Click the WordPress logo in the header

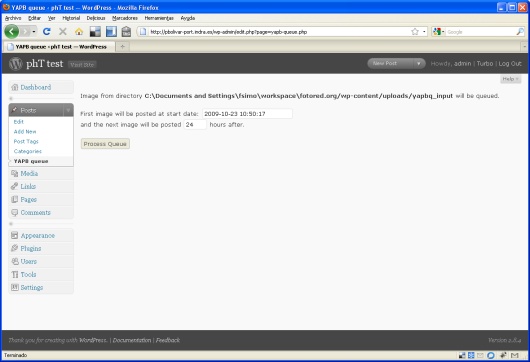point(16,64)
